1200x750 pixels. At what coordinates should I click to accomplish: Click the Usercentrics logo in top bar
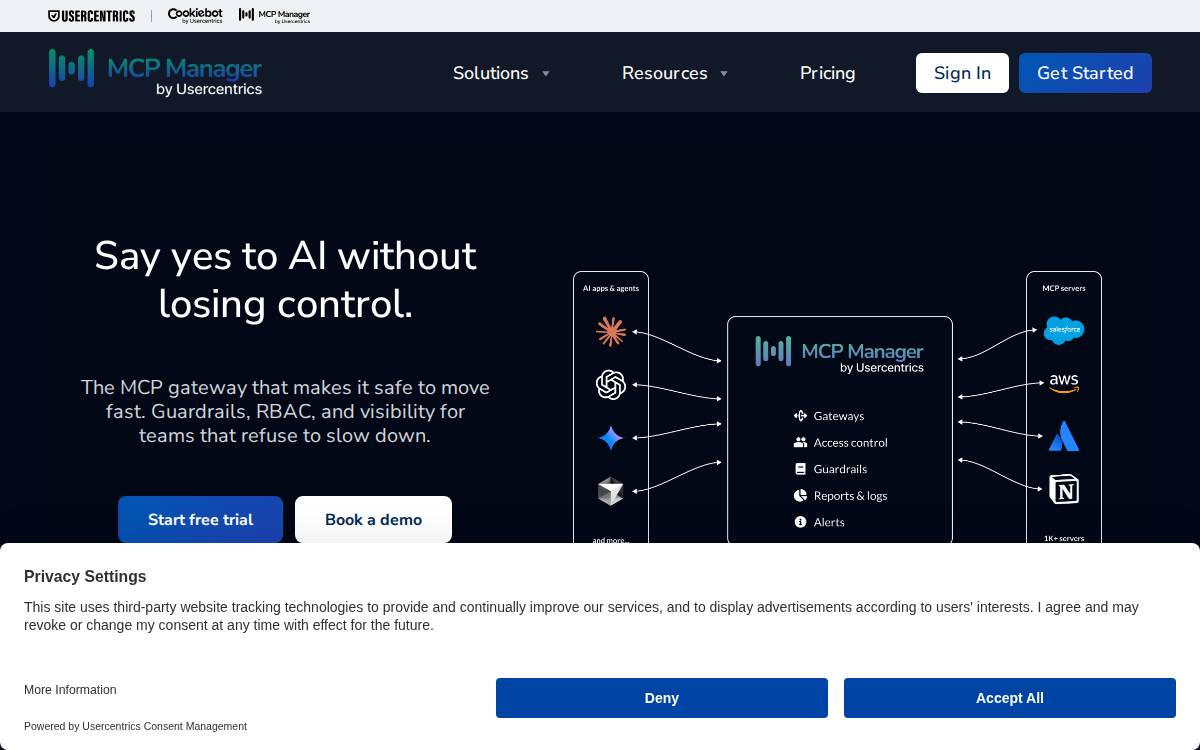(x=91, y=16)
